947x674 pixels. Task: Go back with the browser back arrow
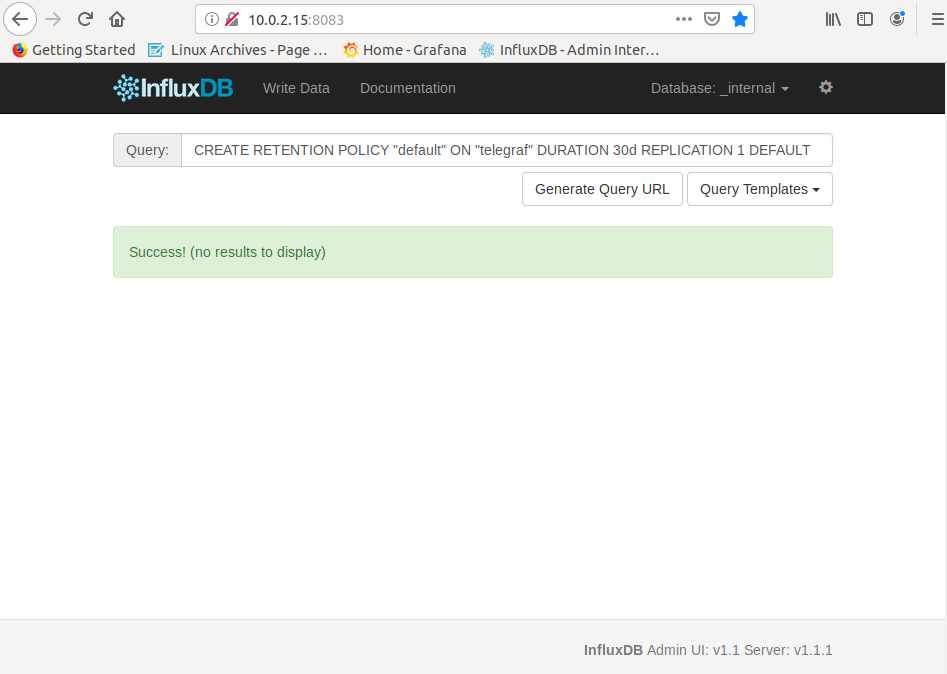pyautogui.click(x=20, y=19)
